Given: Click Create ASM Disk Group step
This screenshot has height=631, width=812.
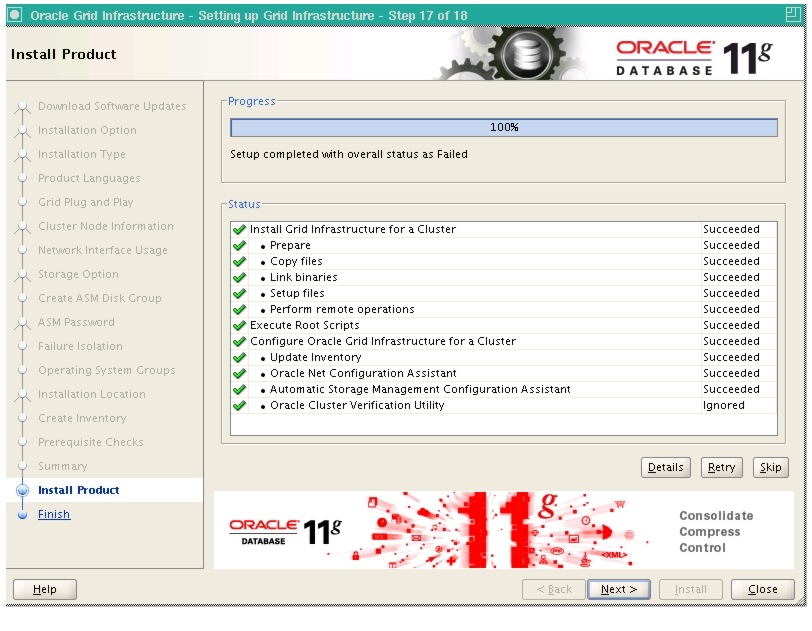Looking at the screenshot, I should pyautogui.click(x=99, y=298).
